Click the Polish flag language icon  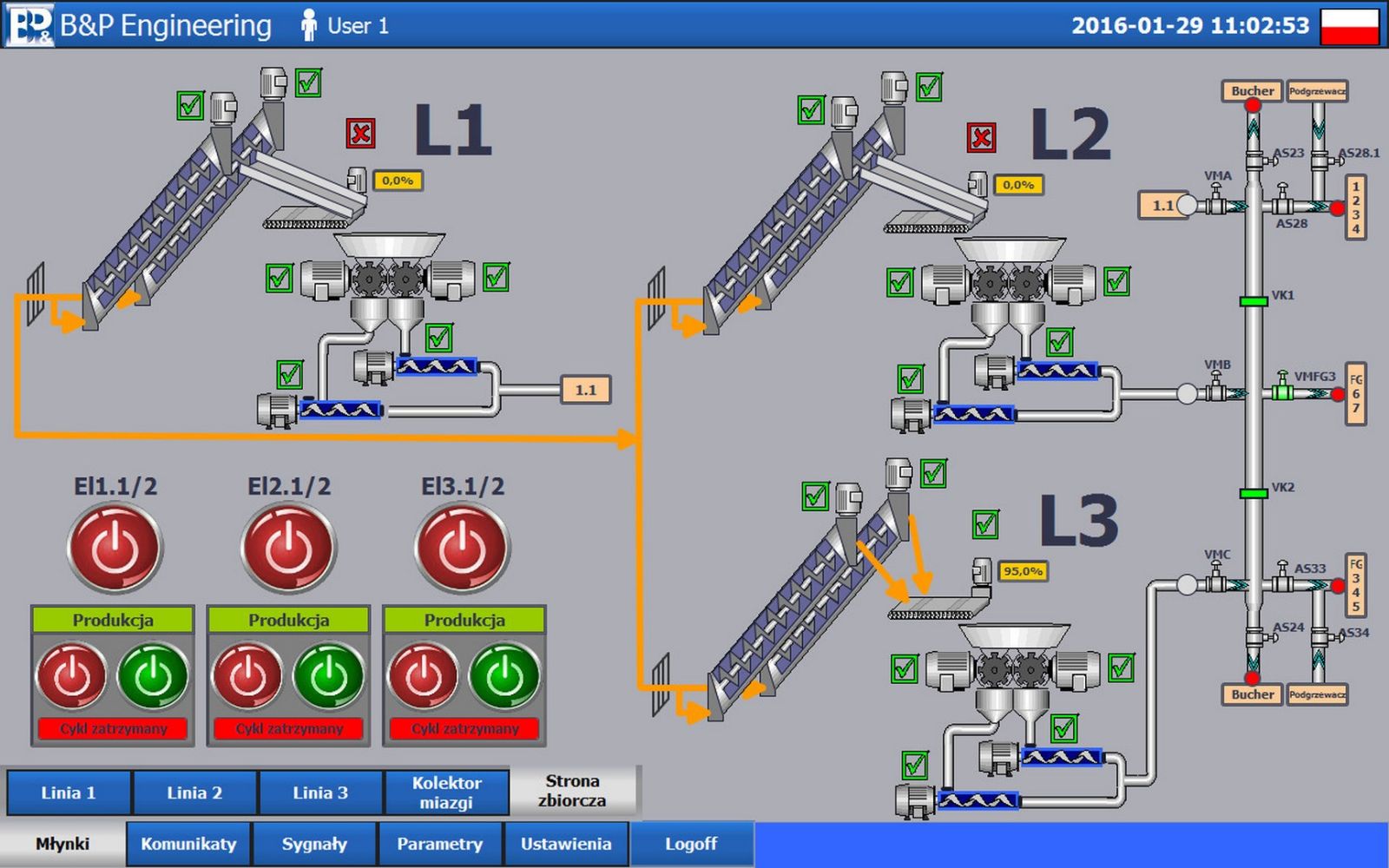tap(1349, 25)
